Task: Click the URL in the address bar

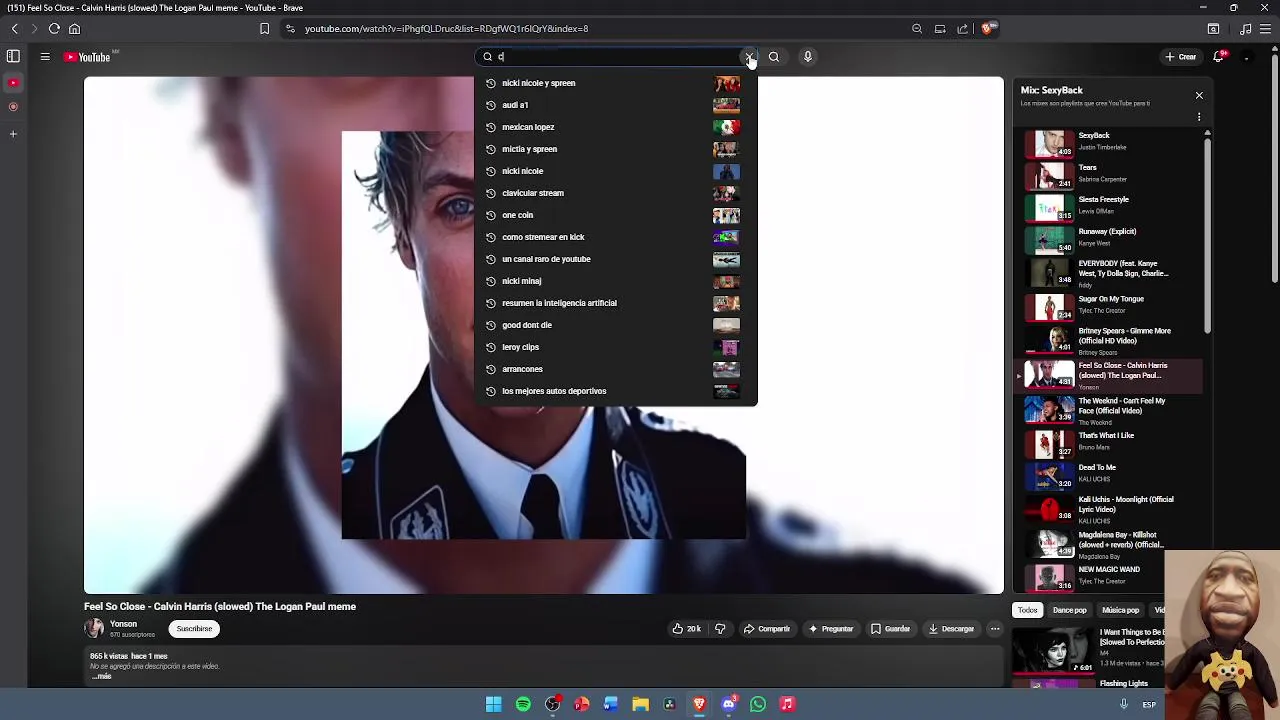Action: (x=446, y=29)
